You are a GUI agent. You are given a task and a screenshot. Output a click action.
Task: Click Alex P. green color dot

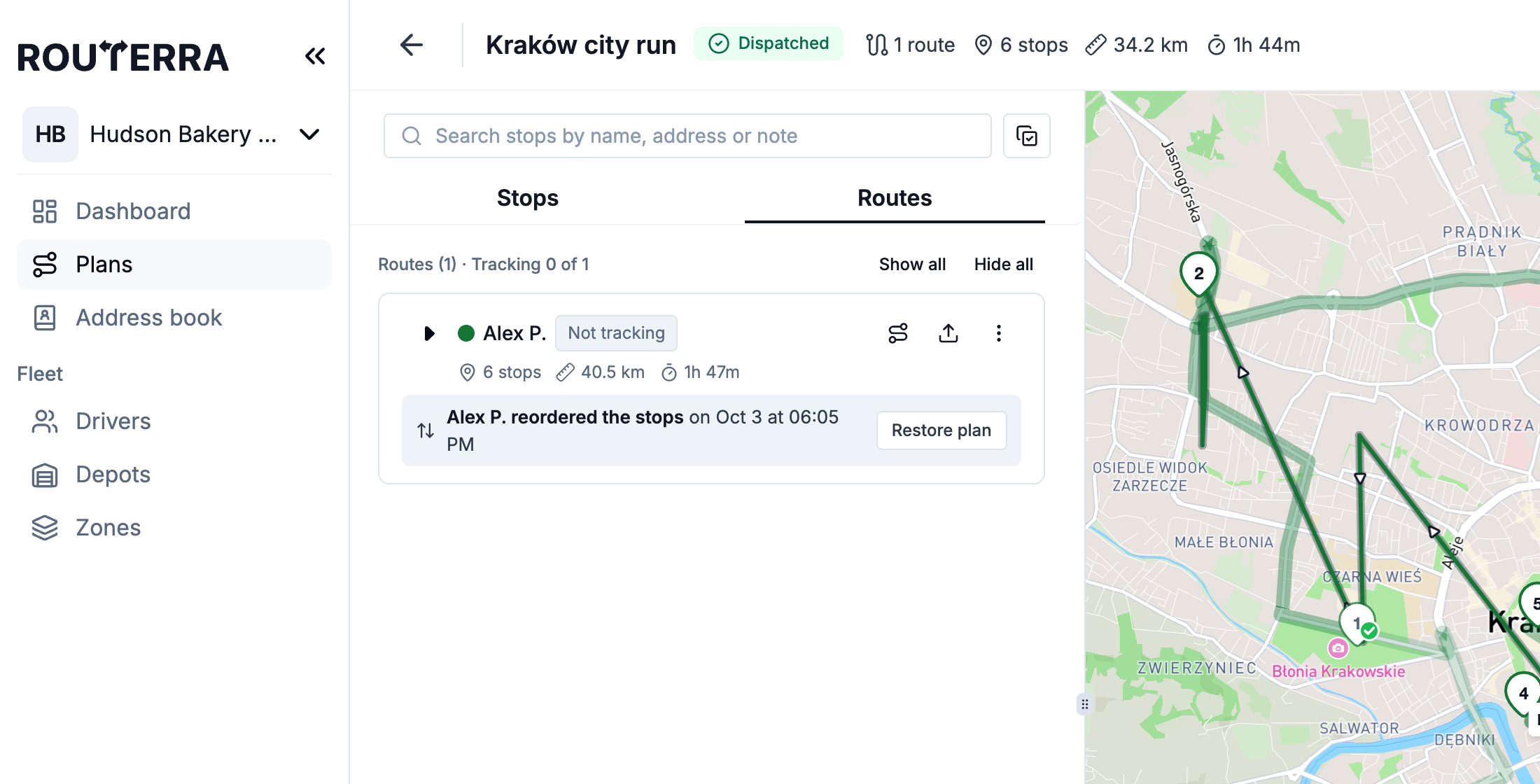point(466,333)
